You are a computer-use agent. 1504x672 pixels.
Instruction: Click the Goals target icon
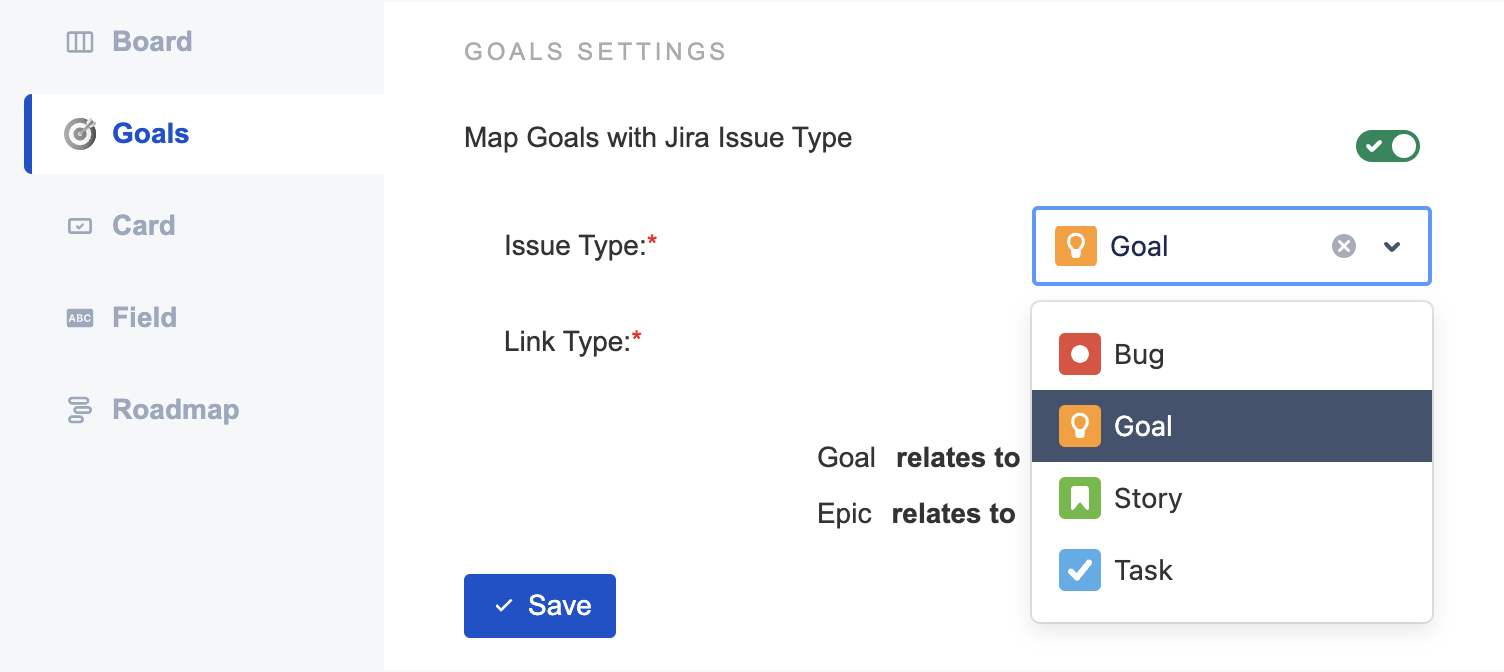point(80,134)
